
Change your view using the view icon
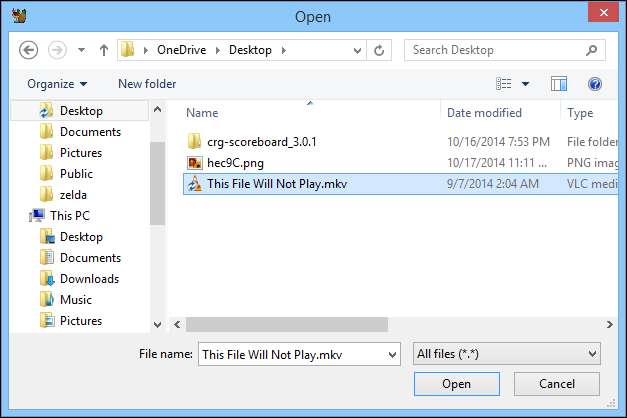pos(503,84)
